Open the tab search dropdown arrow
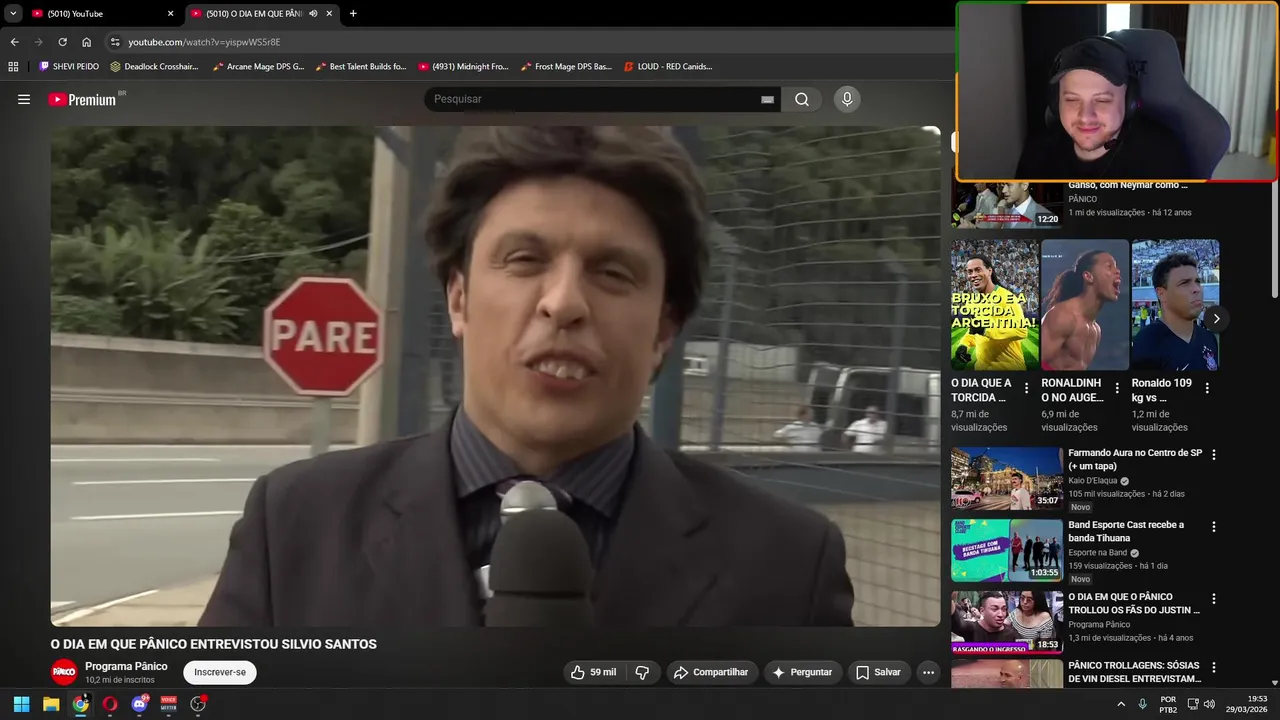The height and width of the screenshot is (720, 1280). [13, 13]
